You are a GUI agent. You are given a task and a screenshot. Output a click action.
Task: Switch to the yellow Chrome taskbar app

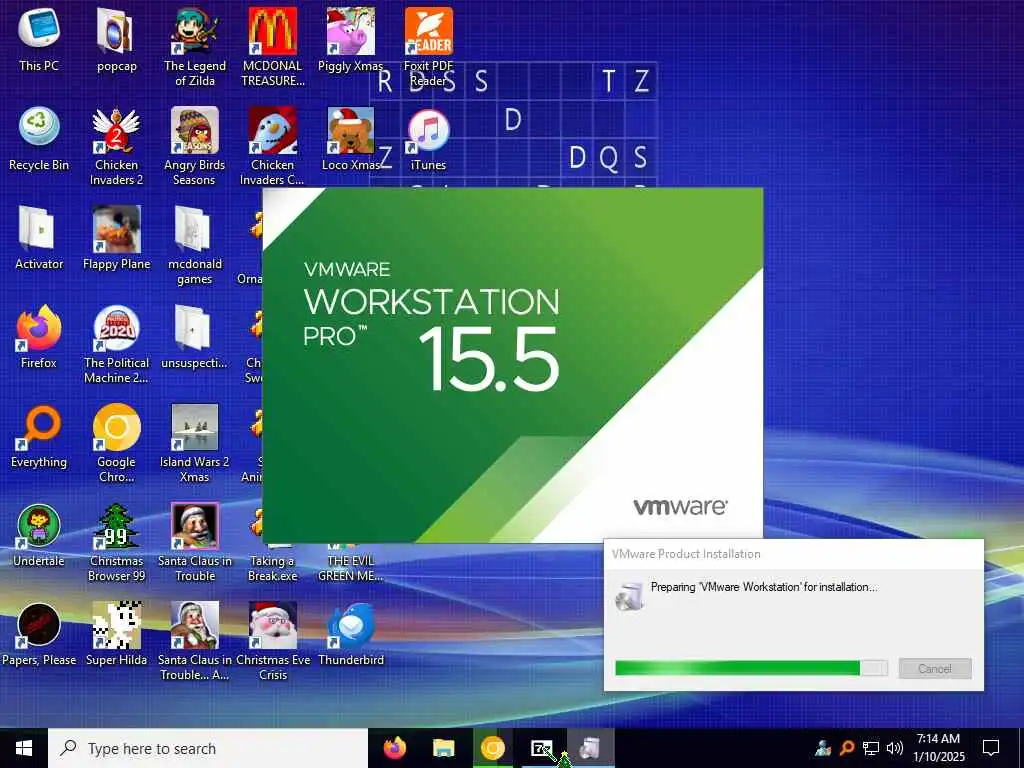click(x=492, y=748)
